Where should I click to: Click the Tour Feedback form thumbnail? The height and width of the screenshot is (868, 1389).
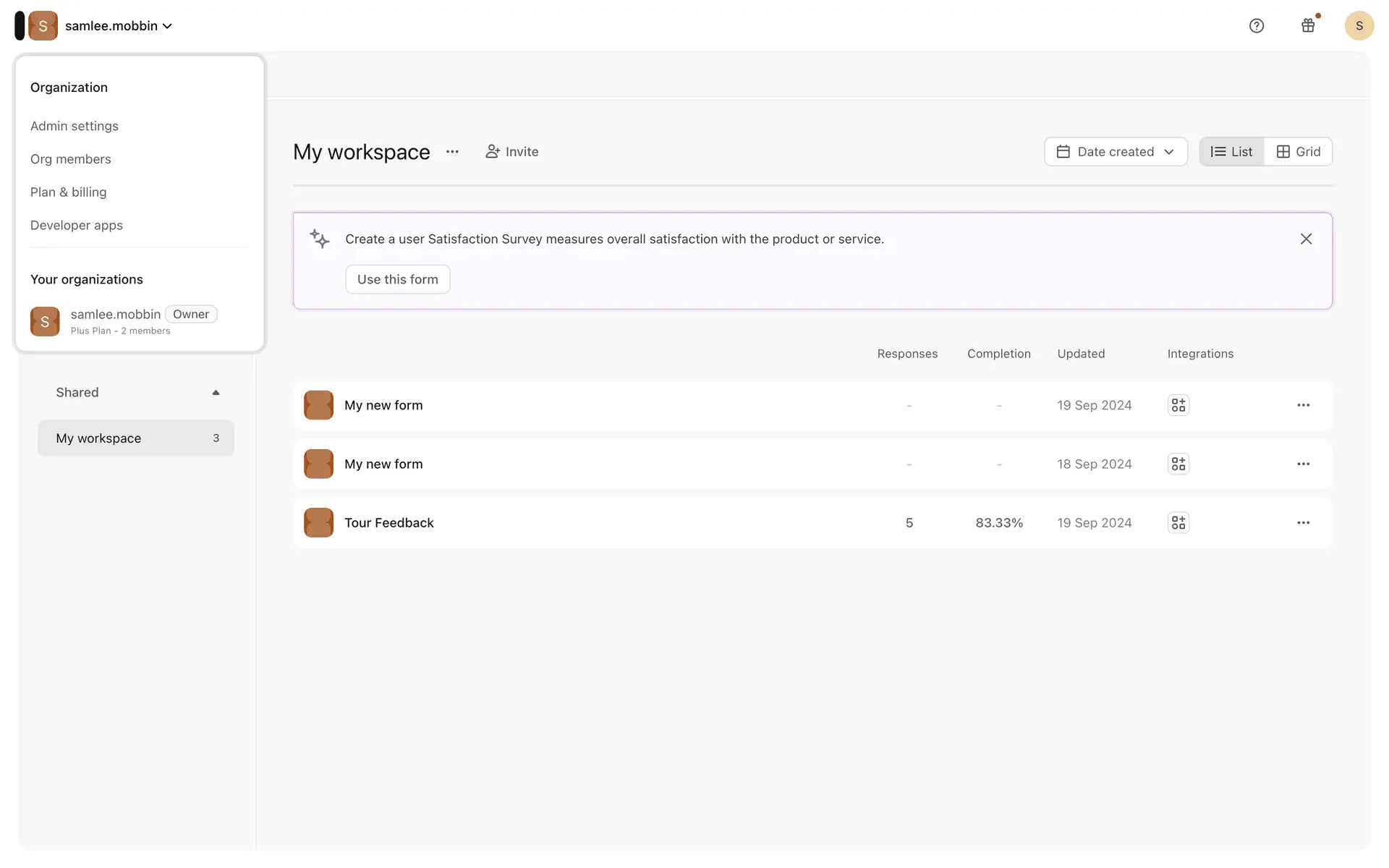pyautogui.click(x=318, y=523)
